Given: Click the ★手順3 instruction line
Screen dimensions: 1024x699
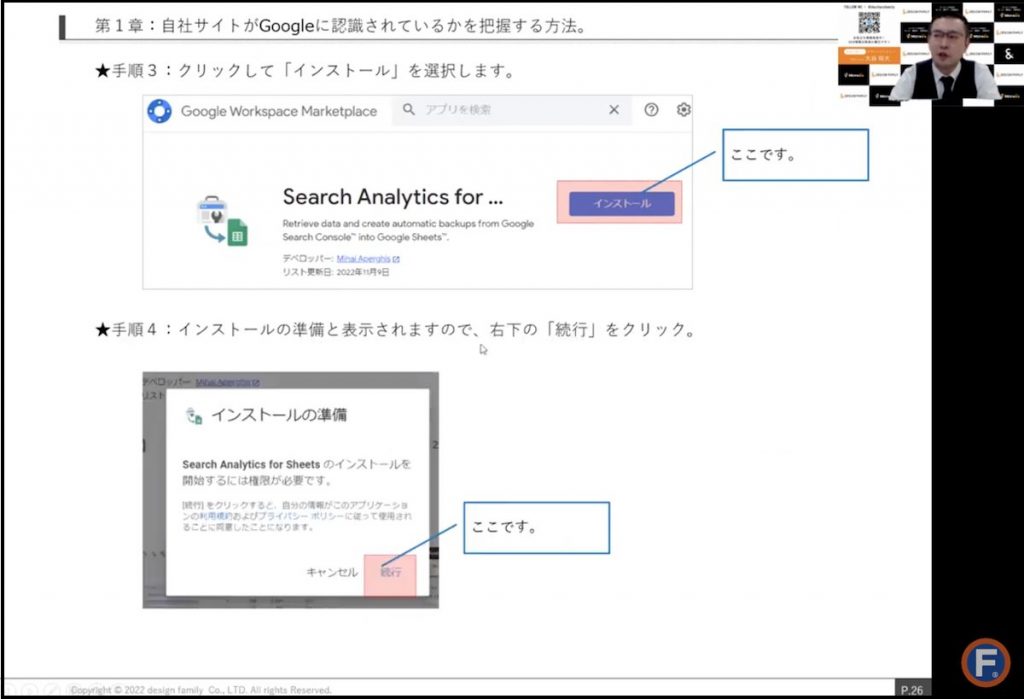Looking at the screenshot, I should pyautogui.click(x=306, y=71).
